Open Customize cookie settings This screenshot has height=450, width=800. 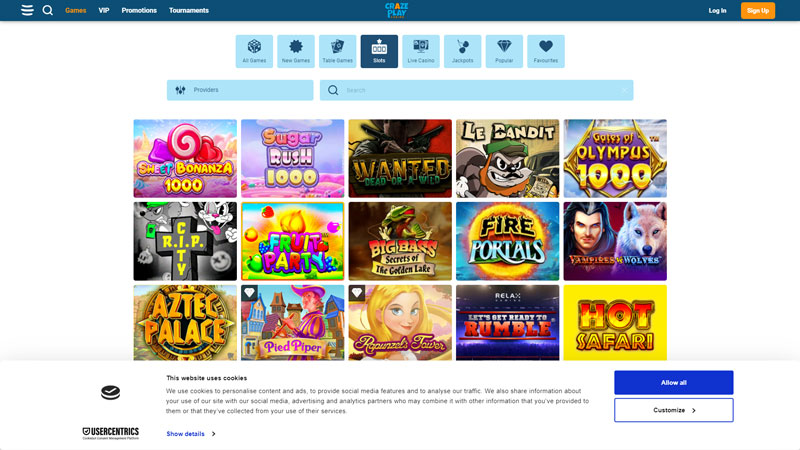click(673, 410)
